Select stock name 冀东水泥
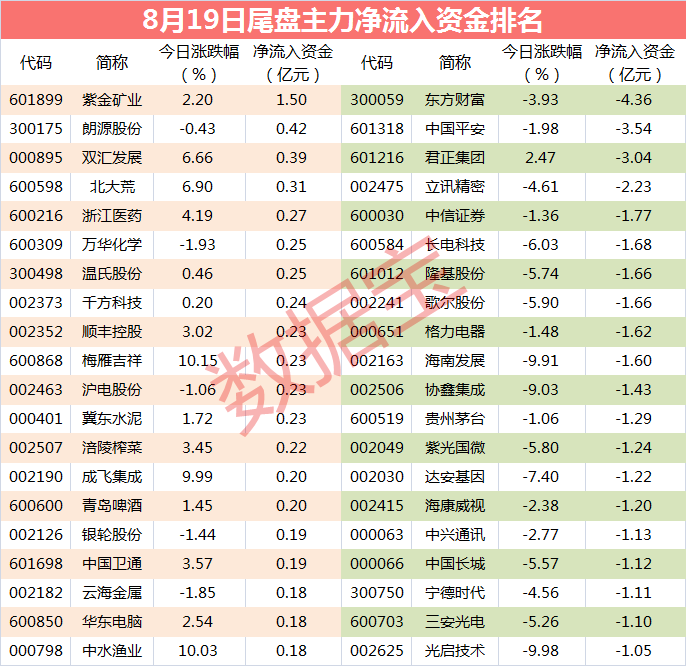 coord(112,419)
